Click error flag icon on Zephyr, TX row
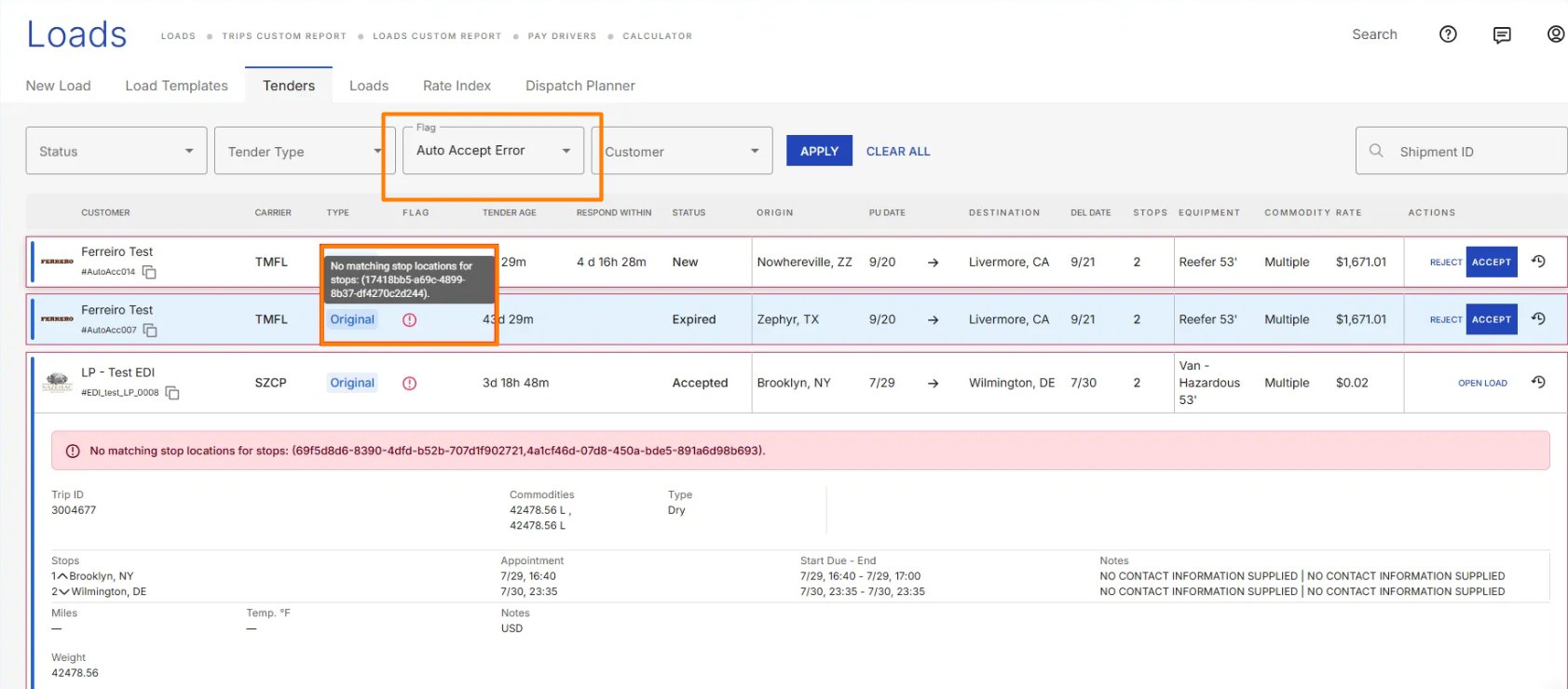This screenshot has height=689, width=1568. 409,319
